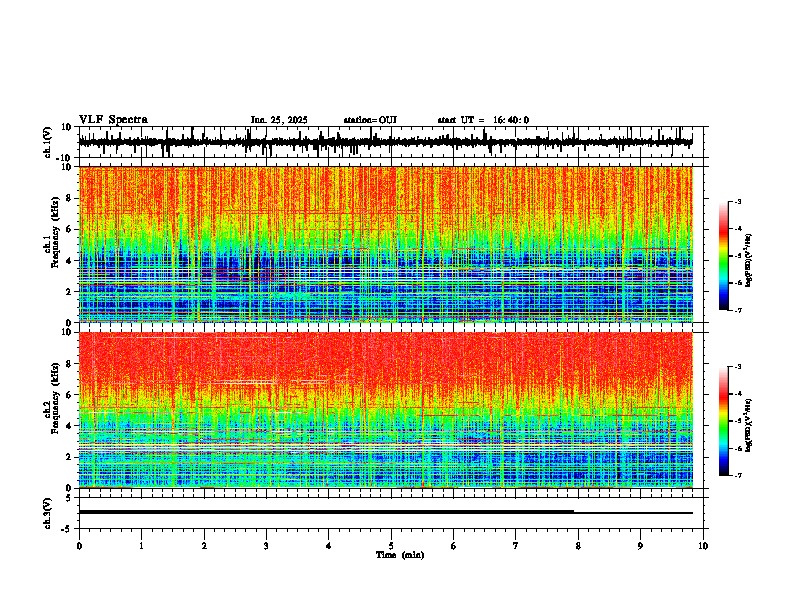Click the ch.1 color bar's log(PSD) unit label
This screenshot has width=792, height=612.
point(749,261)
